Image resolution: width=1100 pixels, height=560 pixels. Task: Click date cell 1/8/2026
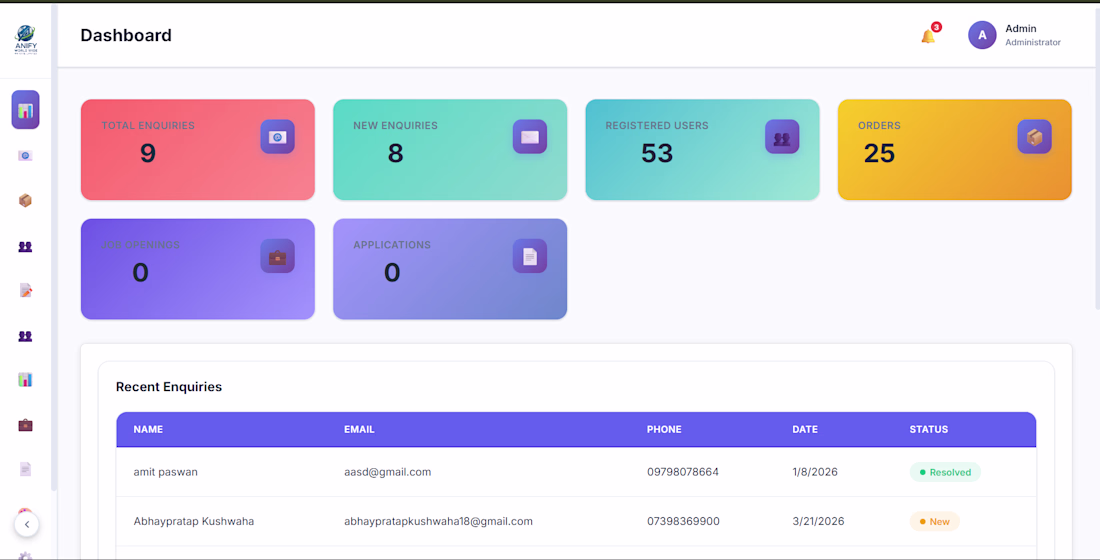pyautogui.click(x=815, y=472)
